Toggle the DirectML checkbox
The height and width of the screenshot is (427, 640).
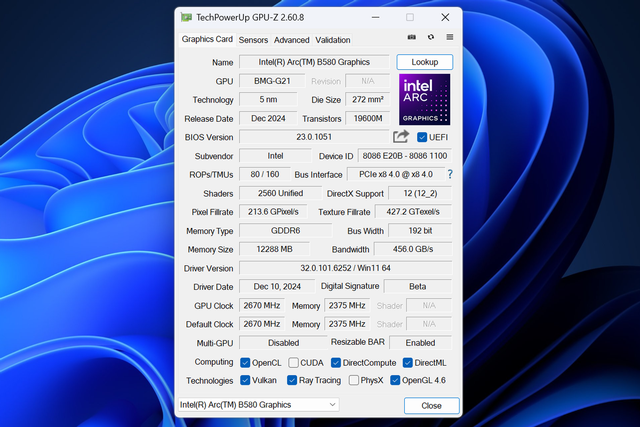pyautogui.click(x=407, y=363)
